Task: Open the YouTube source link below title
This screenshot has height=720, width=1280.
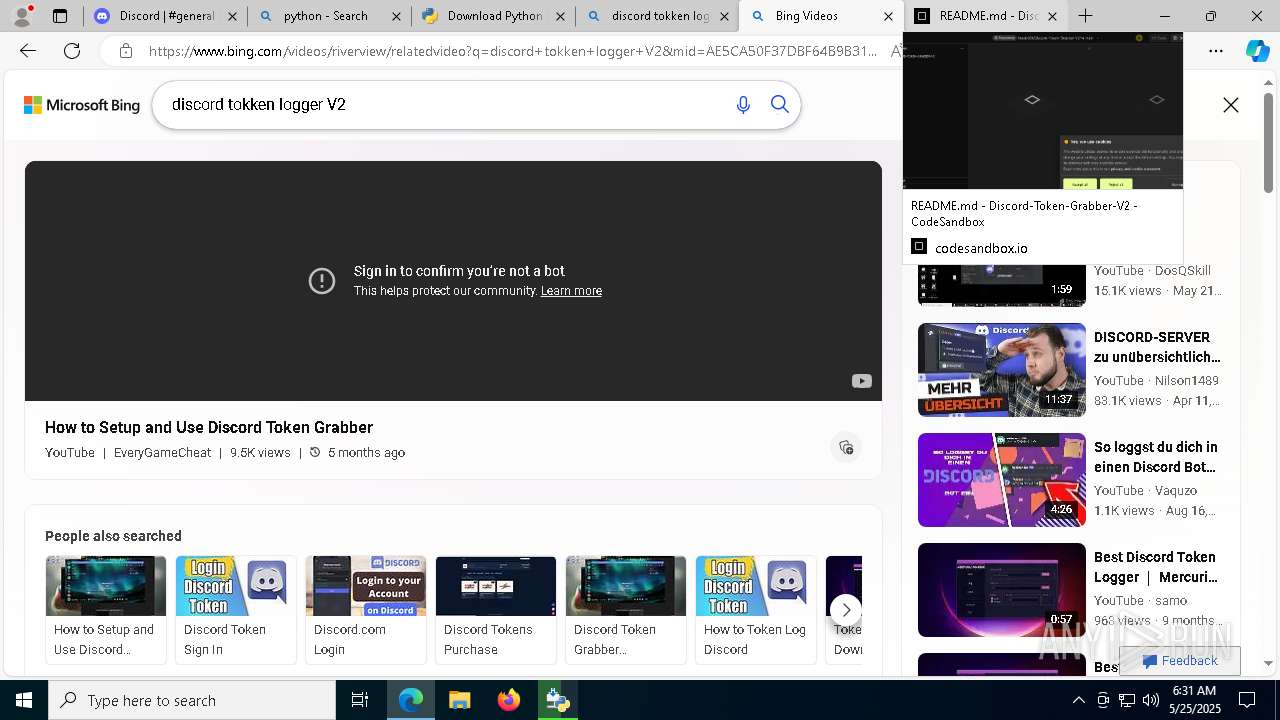Action: coord(70,453)
